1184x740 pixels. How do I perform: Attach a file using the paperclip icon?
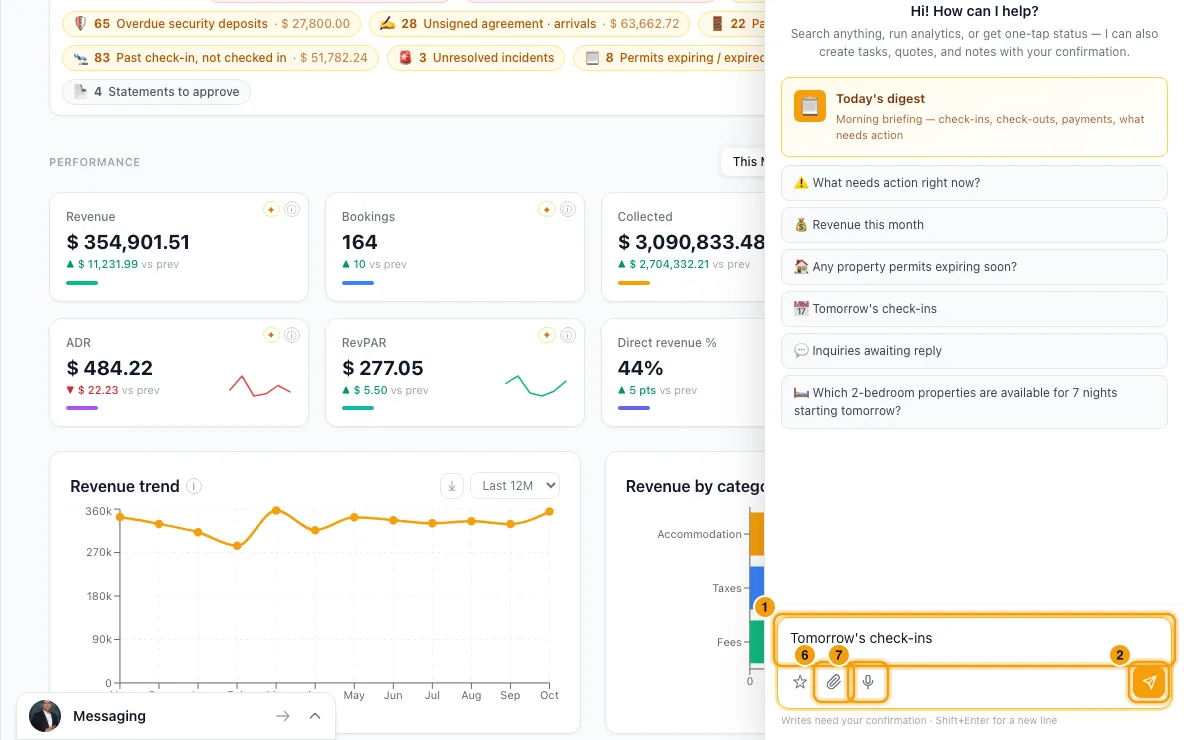click(833, 682)
